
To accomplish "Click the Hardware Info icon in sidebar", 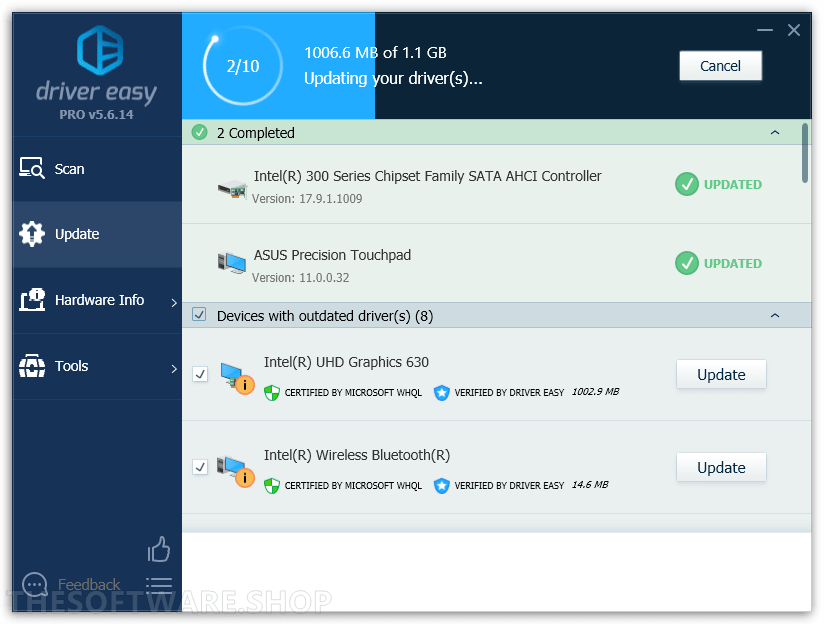I will coord(32,300).
